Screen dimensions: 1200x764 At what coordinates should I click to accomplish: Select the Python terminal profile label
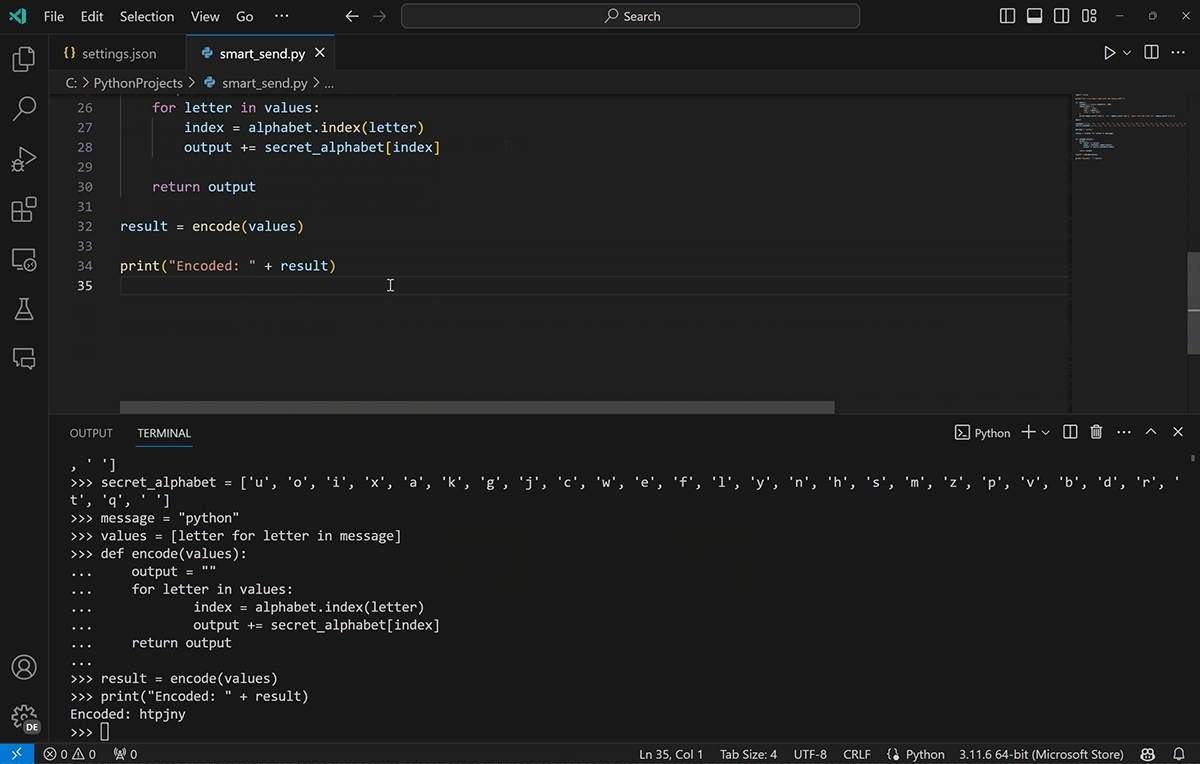click(982, 433)
